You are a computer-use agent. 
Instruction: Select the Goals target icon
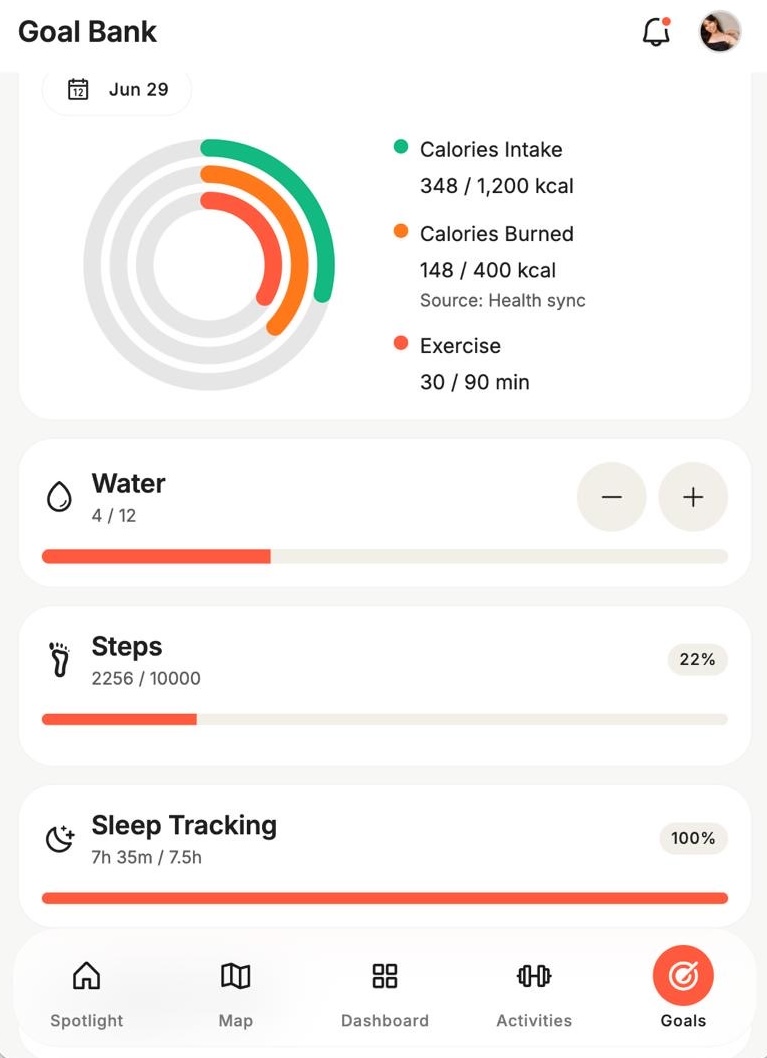tap(683, 976)
